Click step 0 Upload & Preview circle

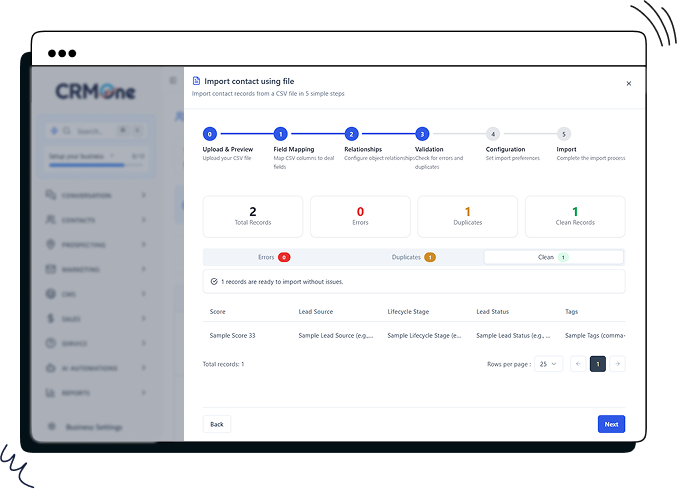coord(209,134)
